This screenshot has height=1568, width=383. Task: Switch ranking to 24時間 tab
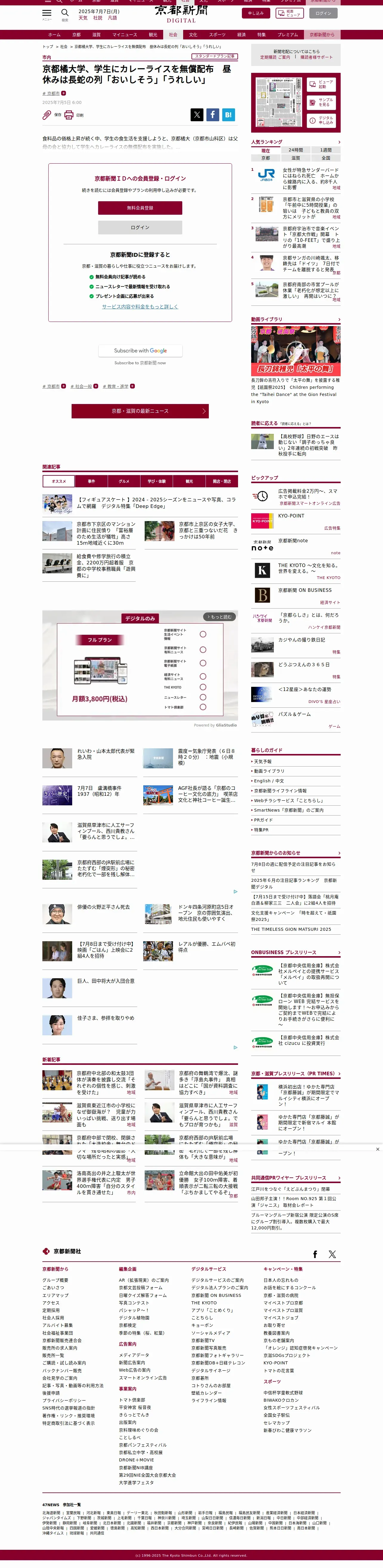coord(296,150)
